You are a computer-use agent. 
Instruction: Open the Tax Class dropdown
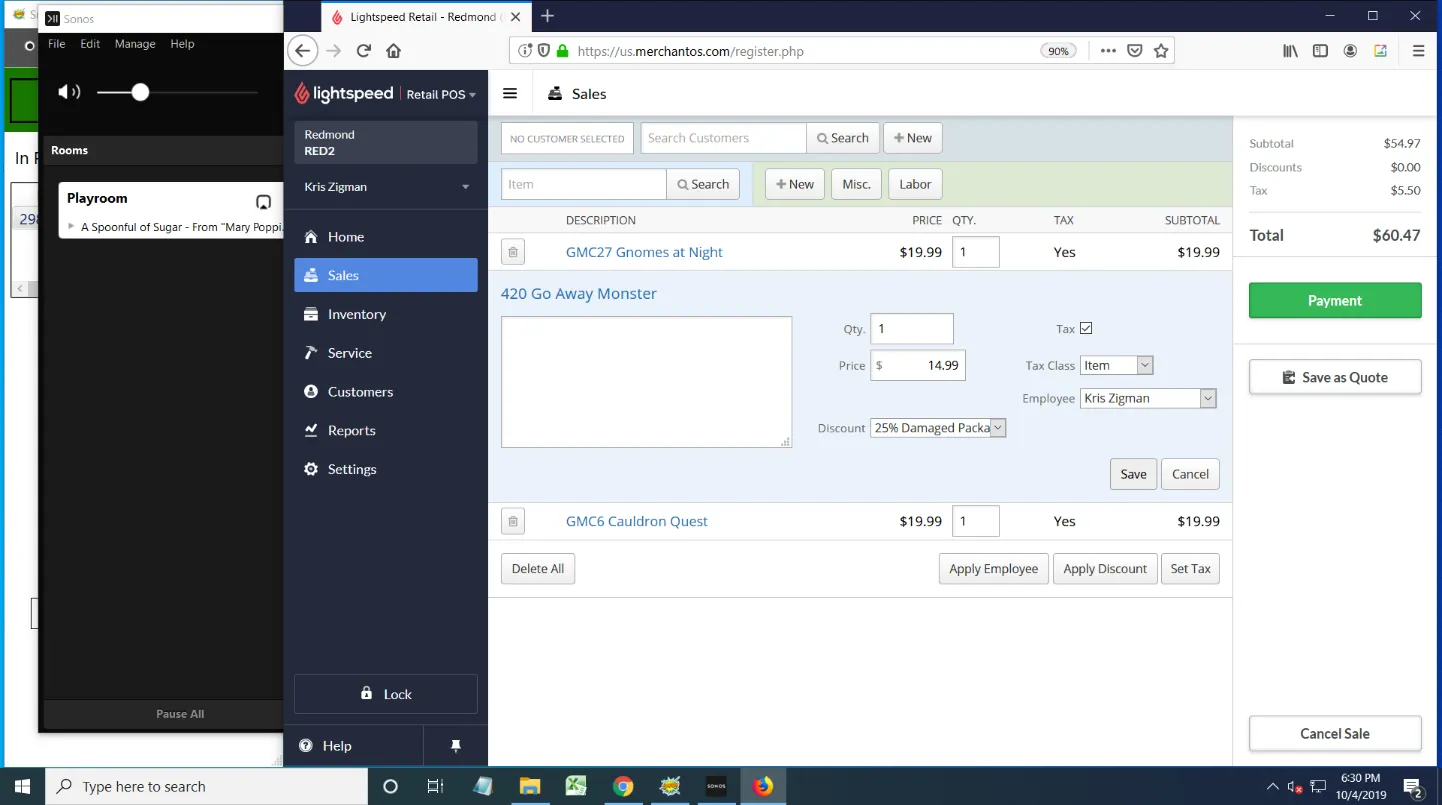pos(1117,366)
